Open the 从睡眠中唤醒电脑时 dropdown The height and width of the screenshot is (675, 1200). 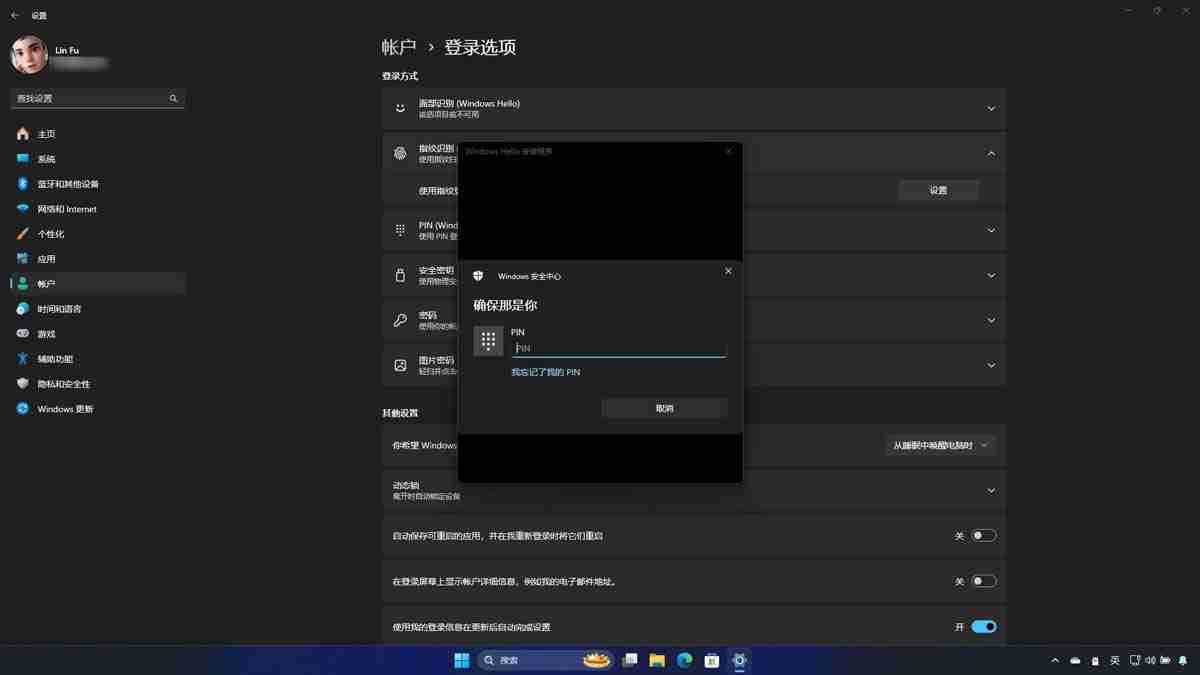point(940,444)
